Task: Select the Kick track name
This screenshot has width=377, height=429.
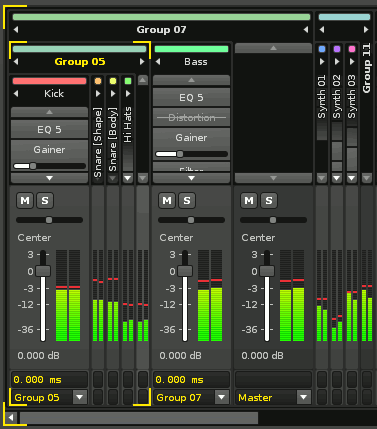Action: [x=54, y=94]
